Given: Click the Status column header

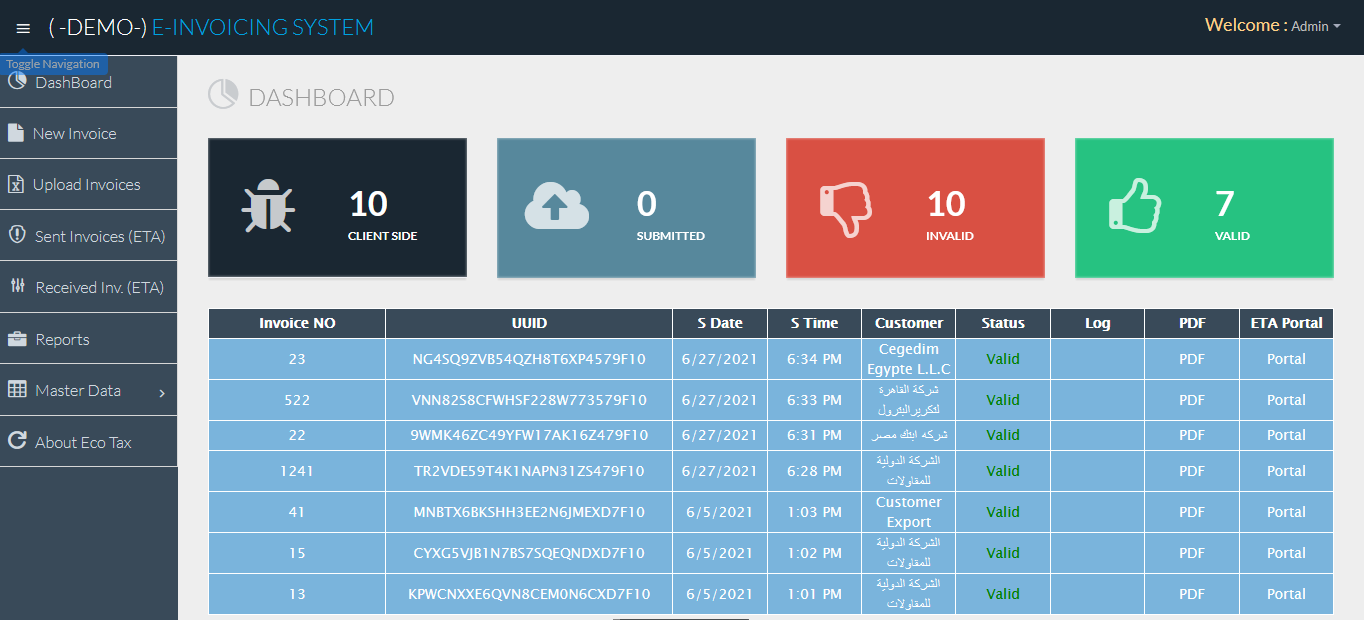Looking at the screenshot, I should click(x=1003, y=323).
